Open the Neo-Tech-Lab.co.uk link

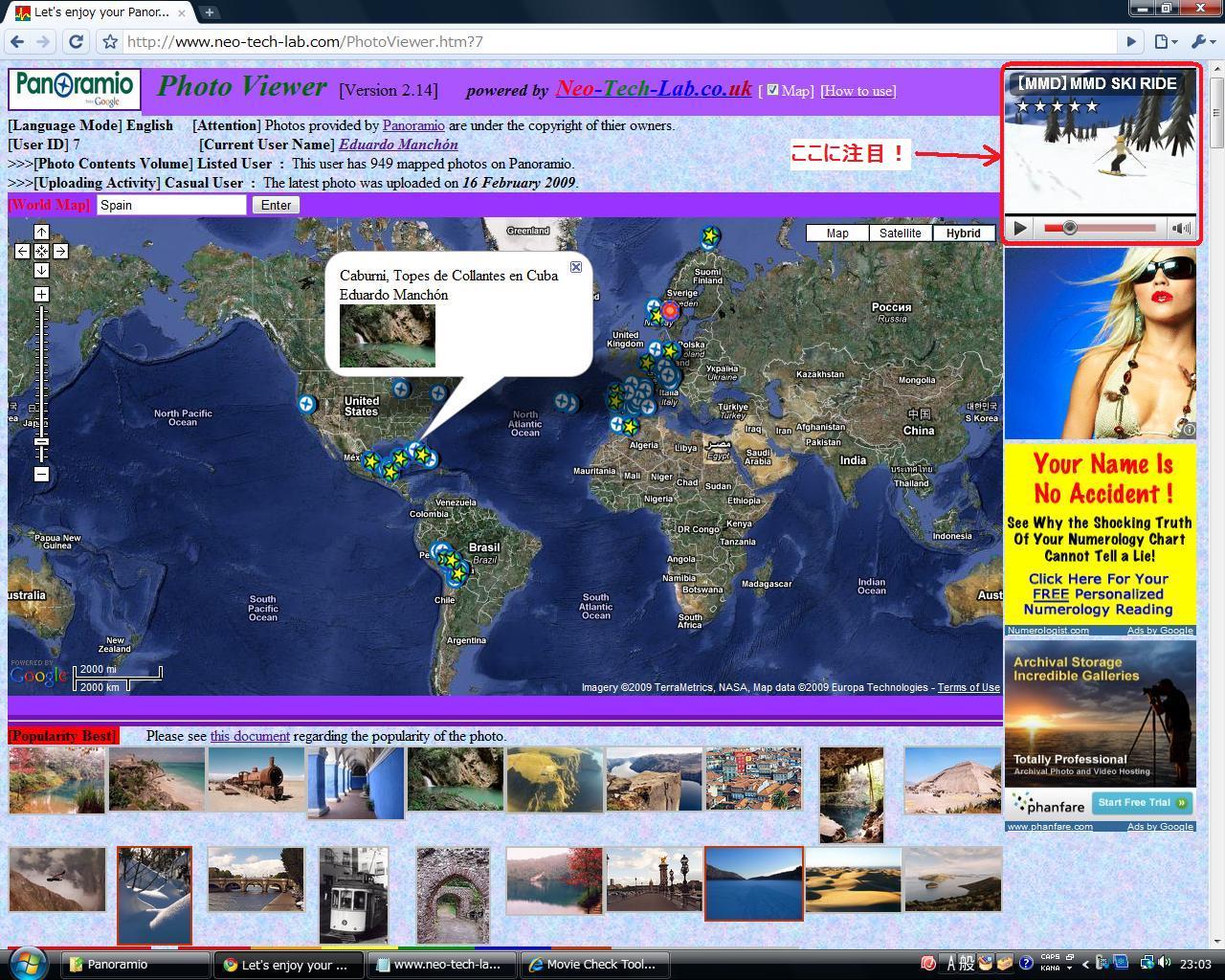click(654, 88)
